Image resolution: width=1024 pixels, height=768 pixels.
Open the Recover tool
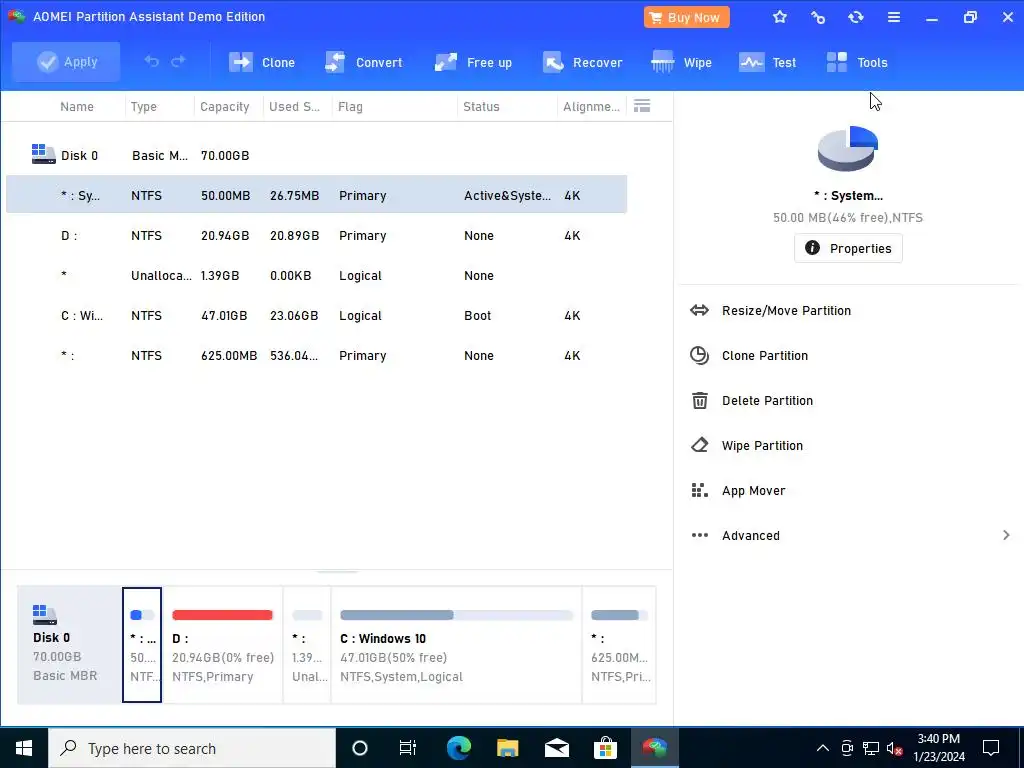coord(582,63)
